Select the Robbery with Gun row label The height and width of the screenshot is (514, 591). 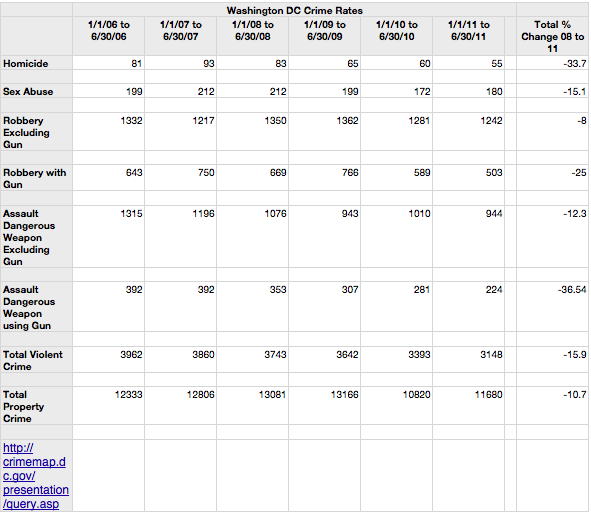click(35, 179)
